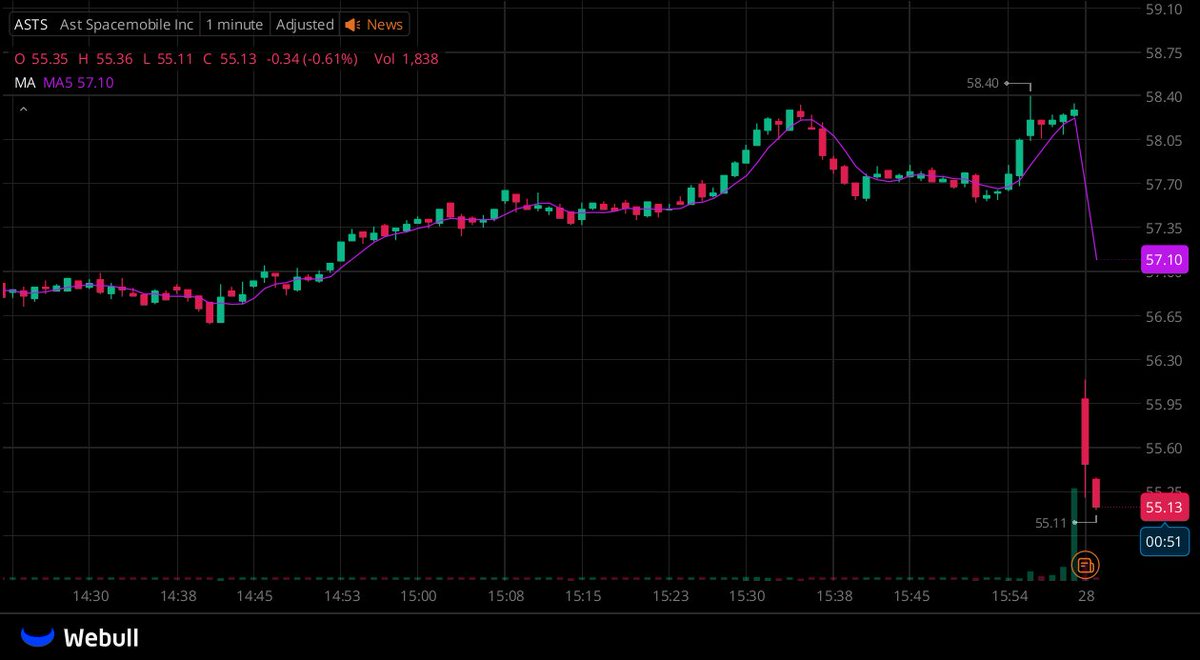The image size is (1200, 660).
Task: Click the orange megaphone News icon
Action: pyautogui.click(x=352, y=24)
